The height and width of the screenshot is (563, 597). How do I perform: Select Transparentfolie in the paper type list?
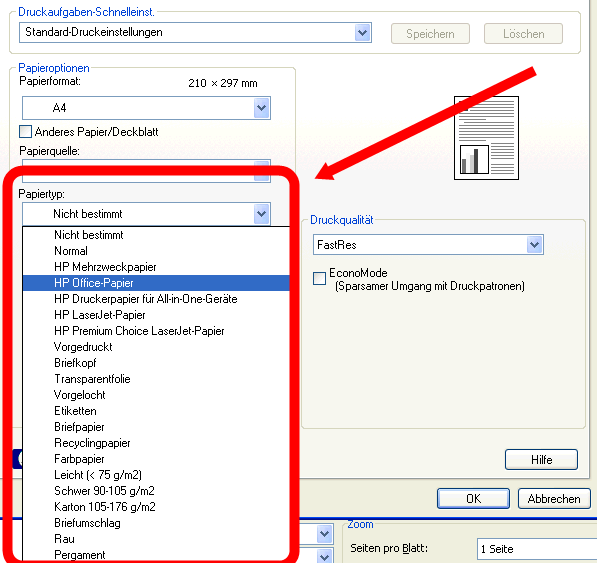[x=156, y=379]
